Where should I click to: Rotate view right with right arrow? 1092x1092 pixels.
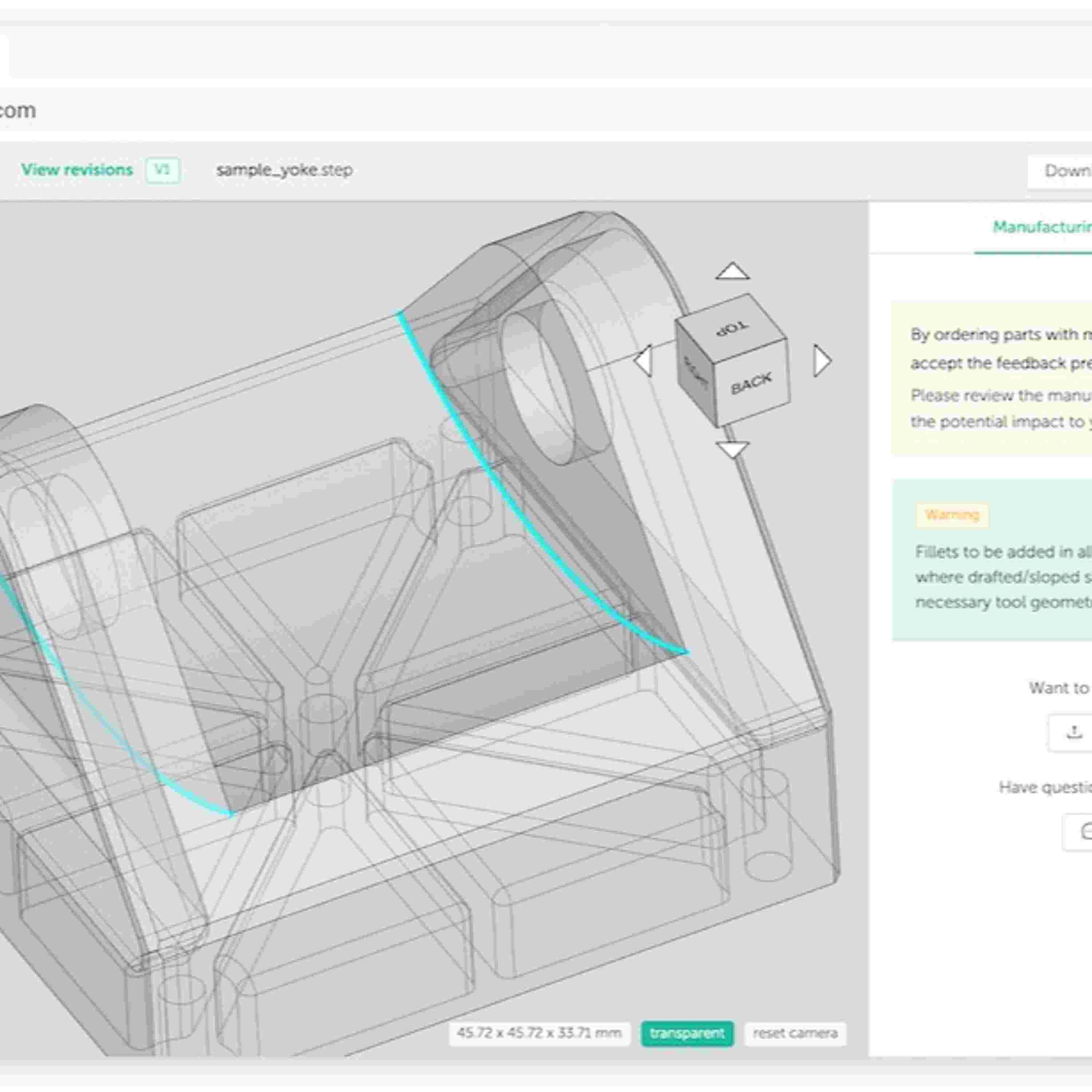click(822, 361)
